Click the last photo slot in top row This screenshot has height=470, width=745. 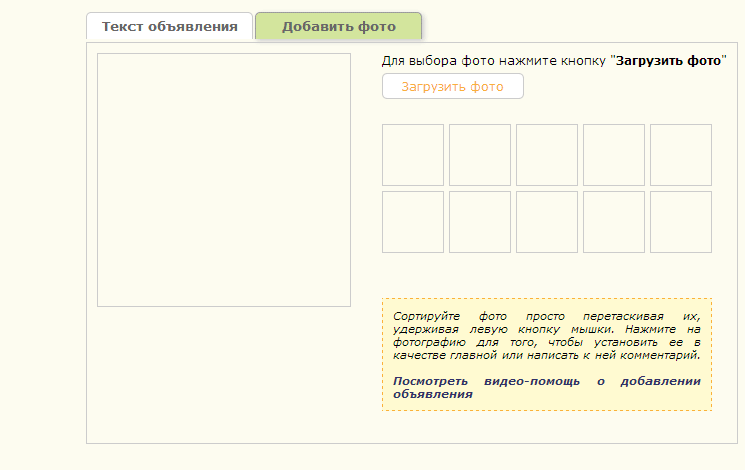[681, 155]
